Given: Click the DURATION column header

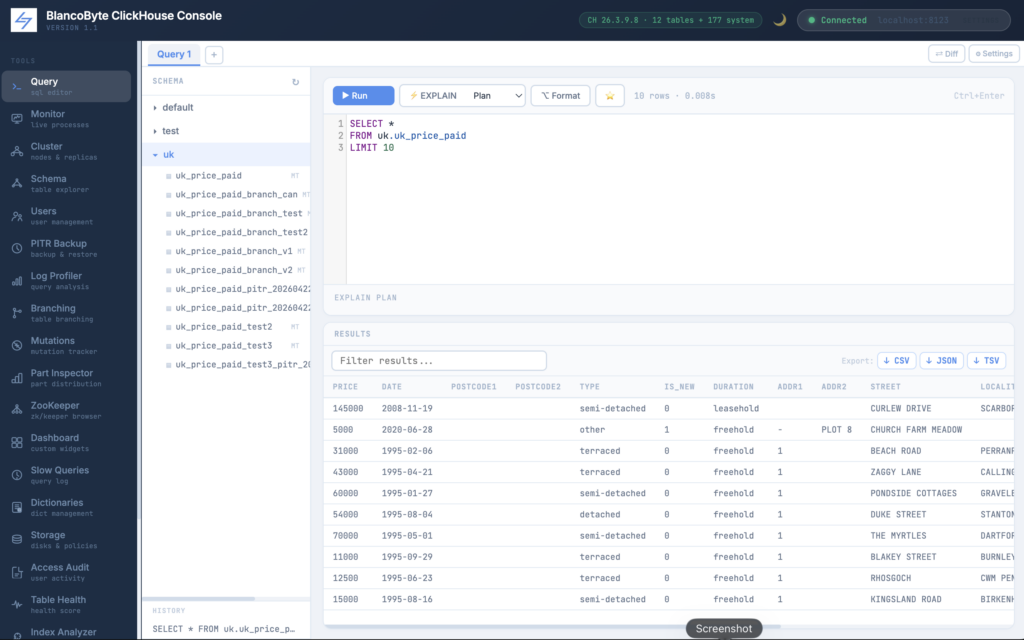Looking at the screenshot, I should point(733,387).
